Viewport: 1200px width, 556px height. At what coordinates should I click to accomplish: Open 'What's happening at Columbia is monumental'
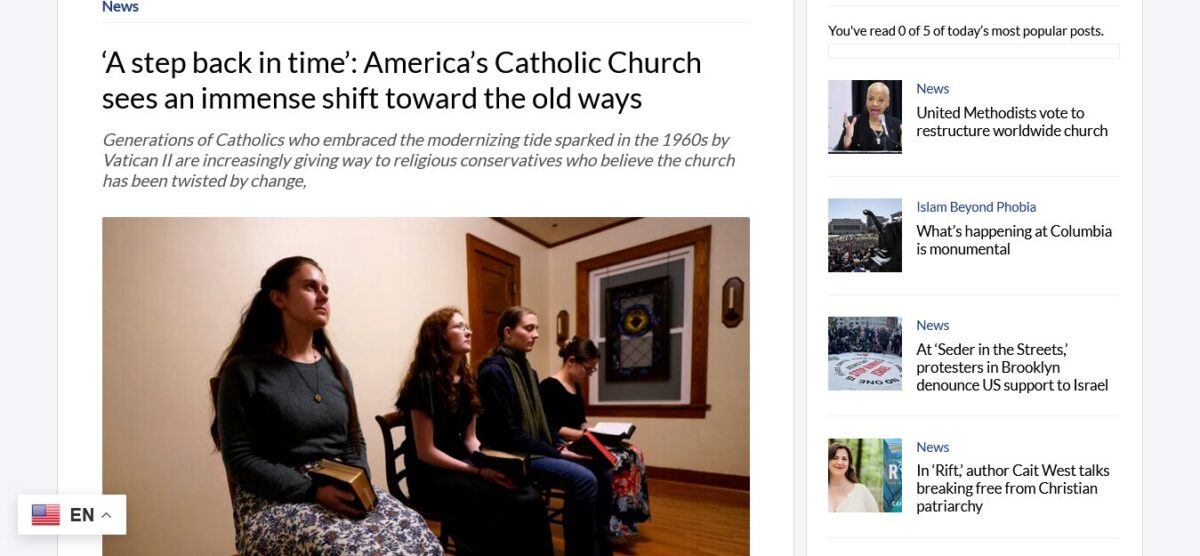pyautogui.click(x=1014, y=240)
